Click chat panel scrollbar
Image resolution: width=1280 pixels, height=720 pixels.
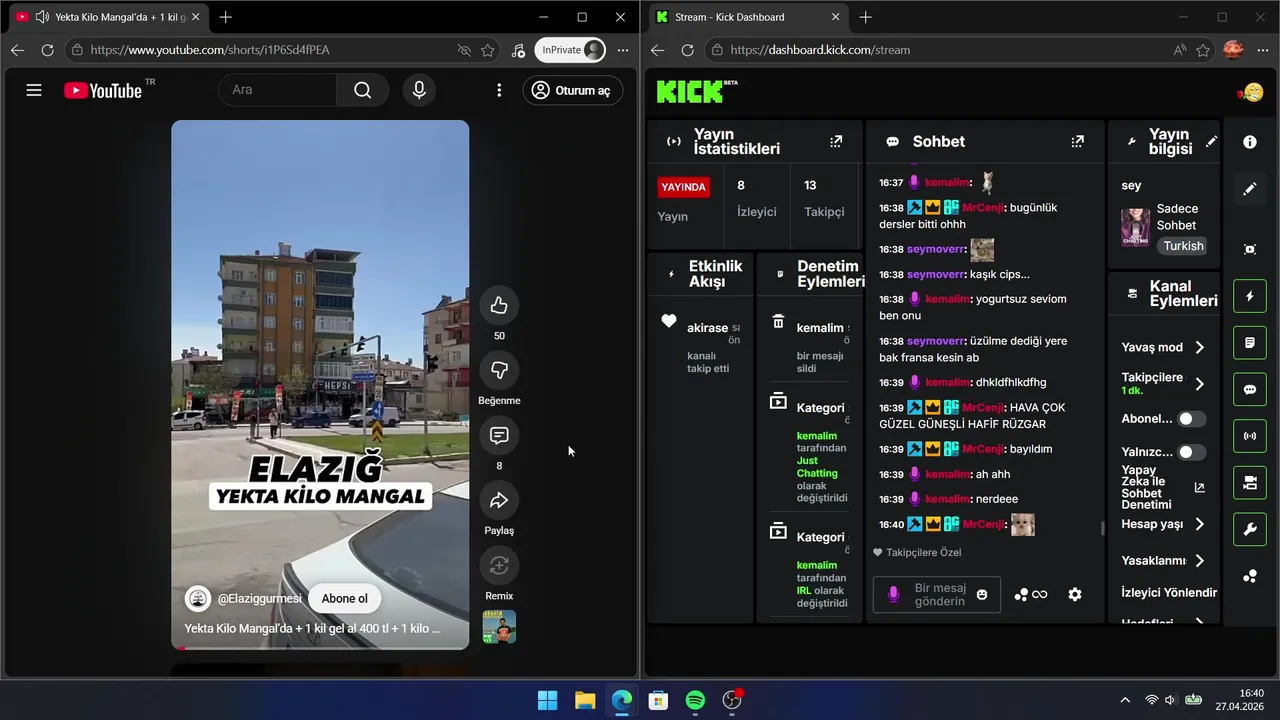click(1103, 527)
